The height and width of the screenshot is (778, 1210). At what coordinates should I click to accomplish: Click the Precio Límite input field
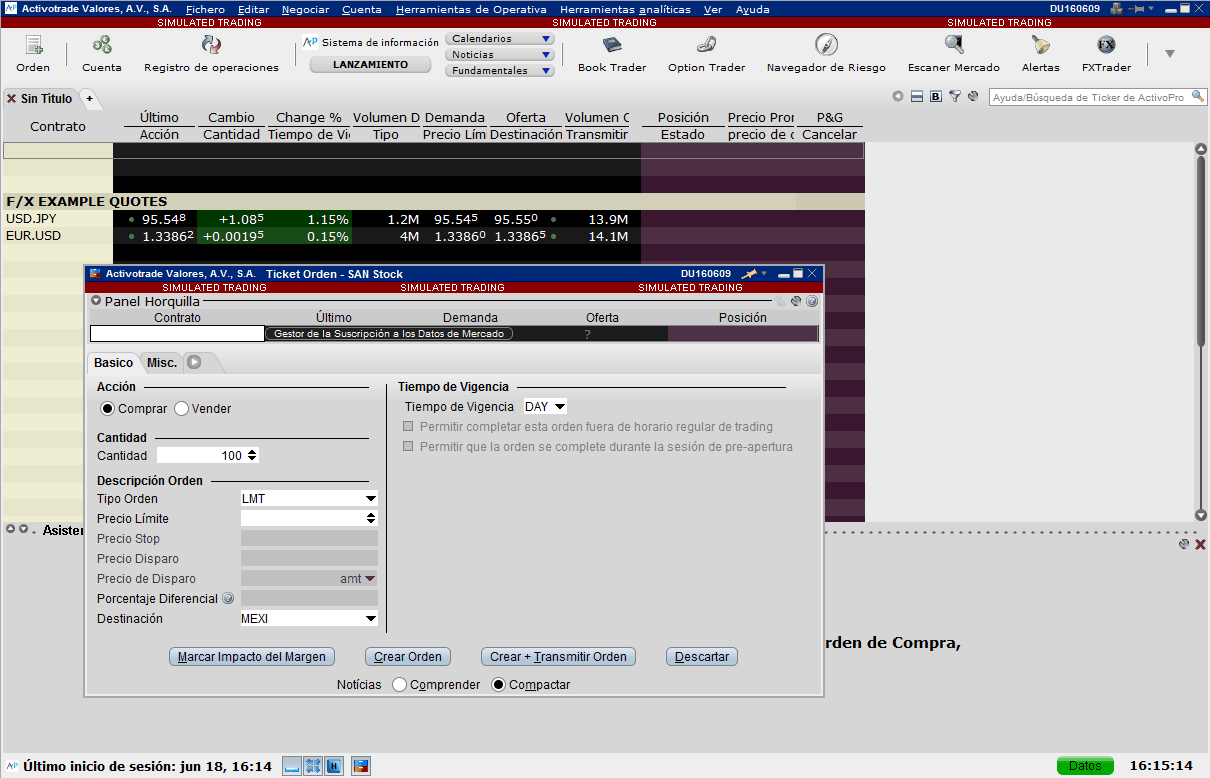coord(303,519)
